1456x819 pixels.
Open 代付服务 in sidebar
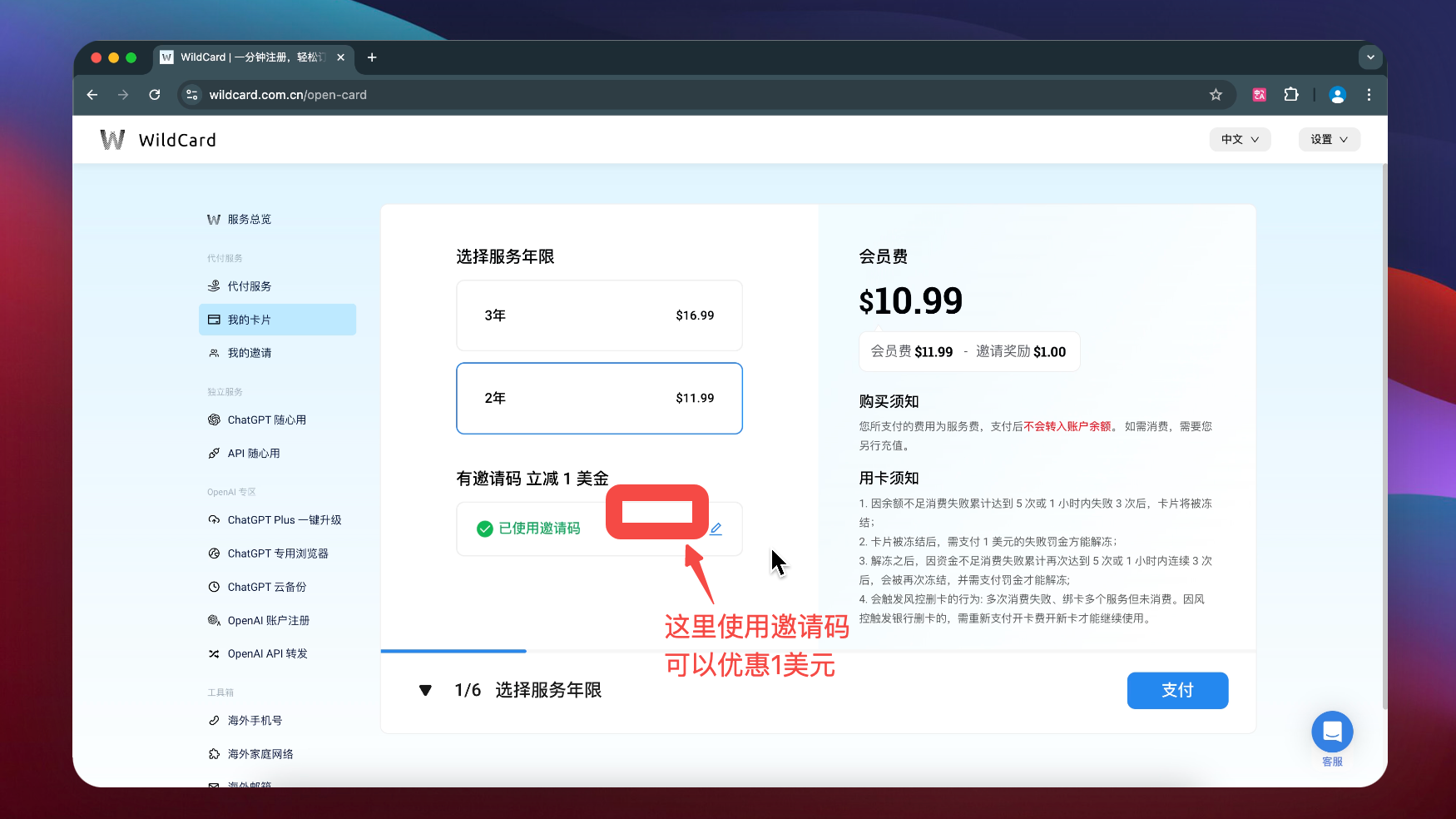(277, 286)
